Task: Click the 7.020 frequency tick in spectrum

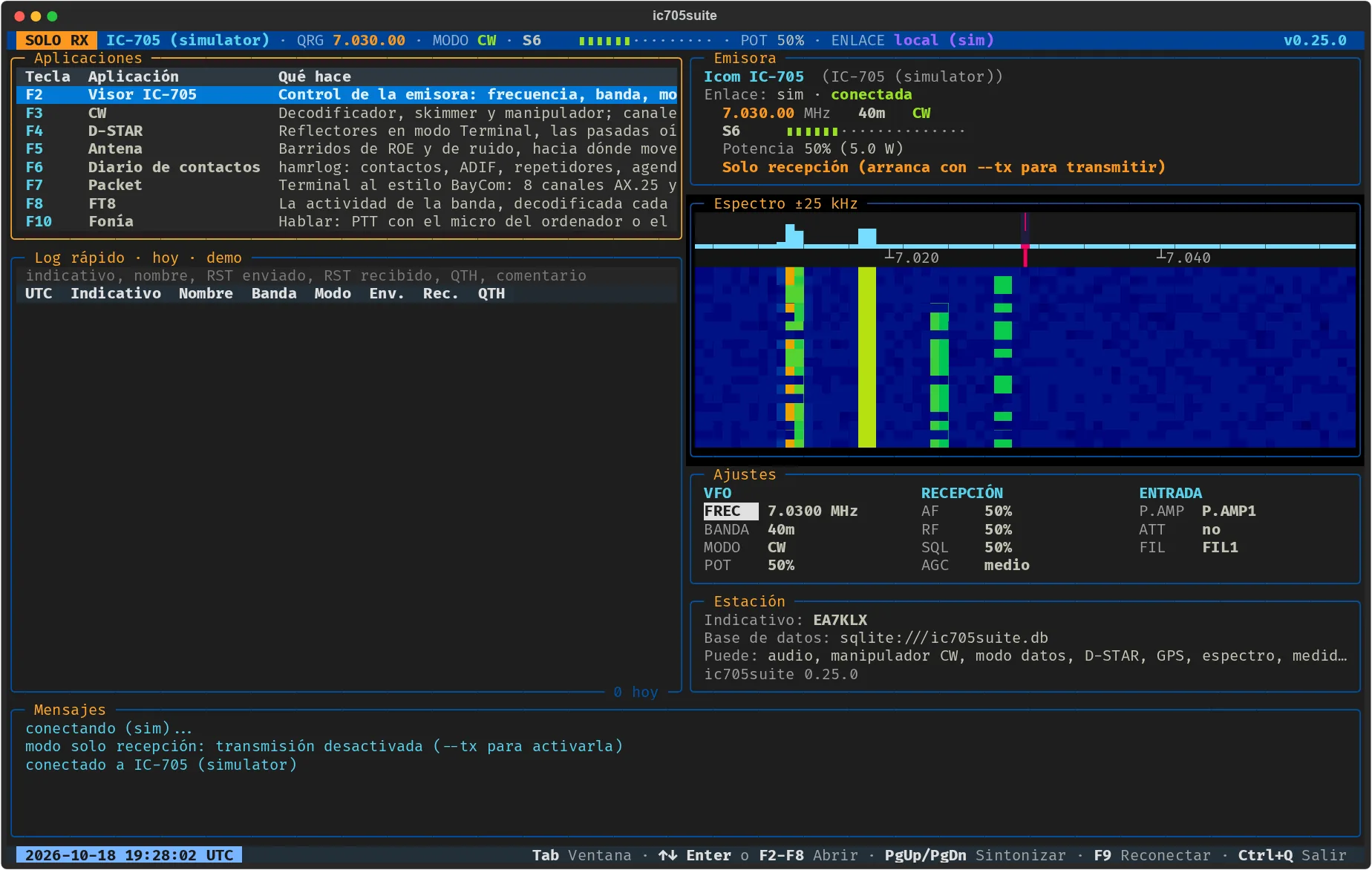Action: (912, 257)
